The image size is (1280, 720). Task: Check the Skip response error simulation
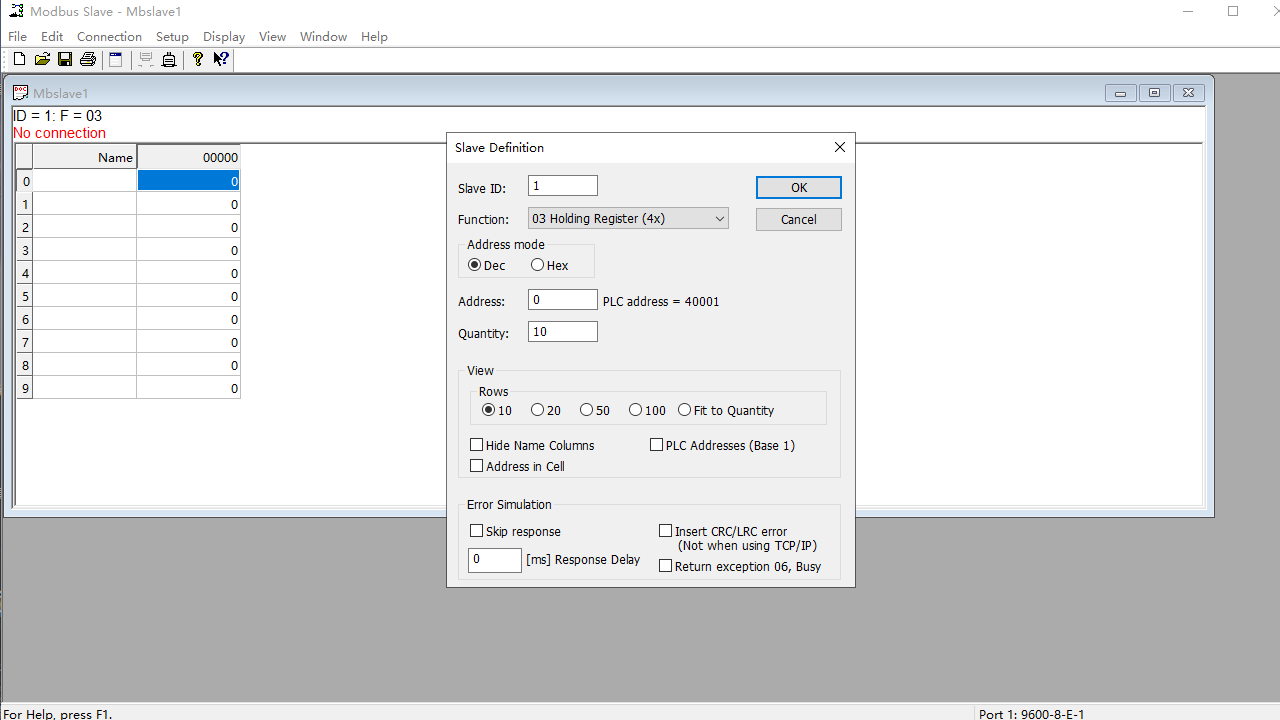coord(477,531)
